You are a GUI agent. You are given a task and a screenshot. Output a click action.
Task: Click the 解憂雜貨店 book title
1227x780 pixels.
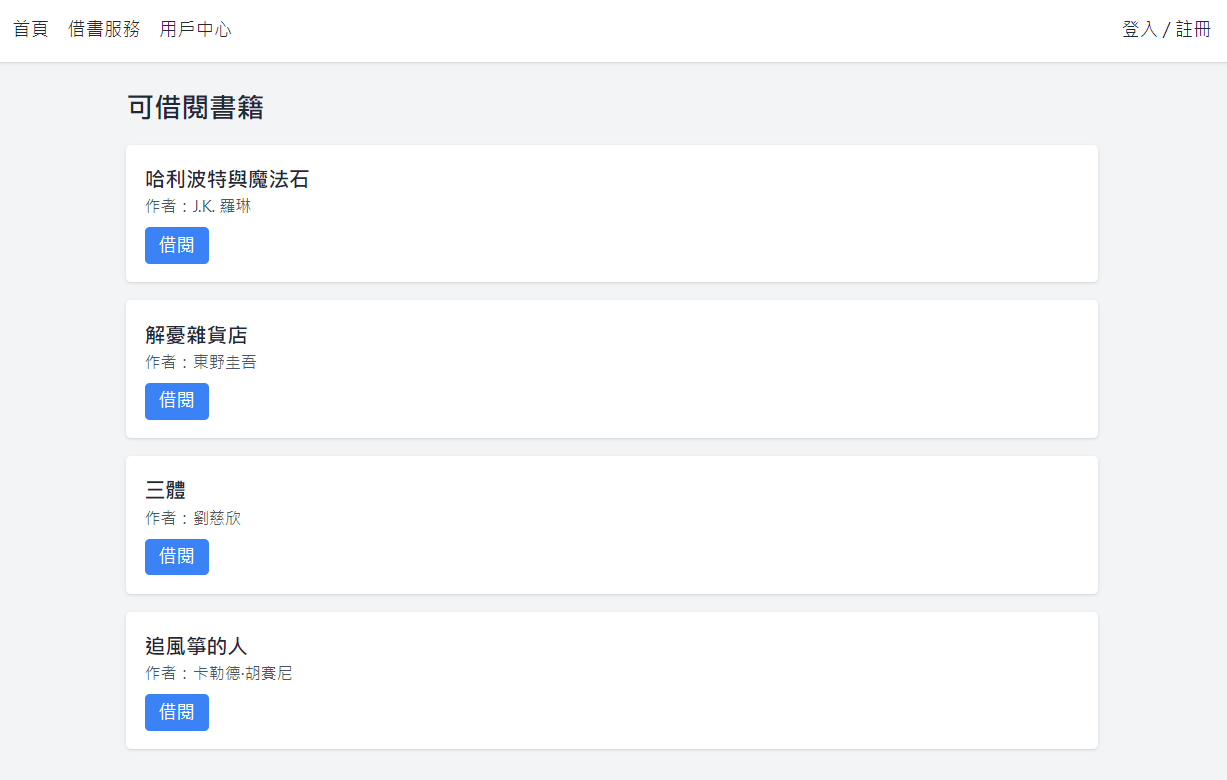196,335
